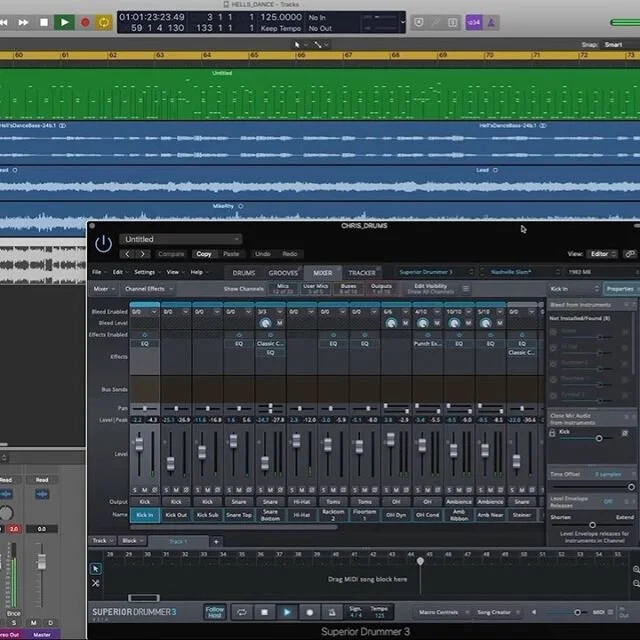Toggle the Mics show channels button
640x640 pixels.
283,289
